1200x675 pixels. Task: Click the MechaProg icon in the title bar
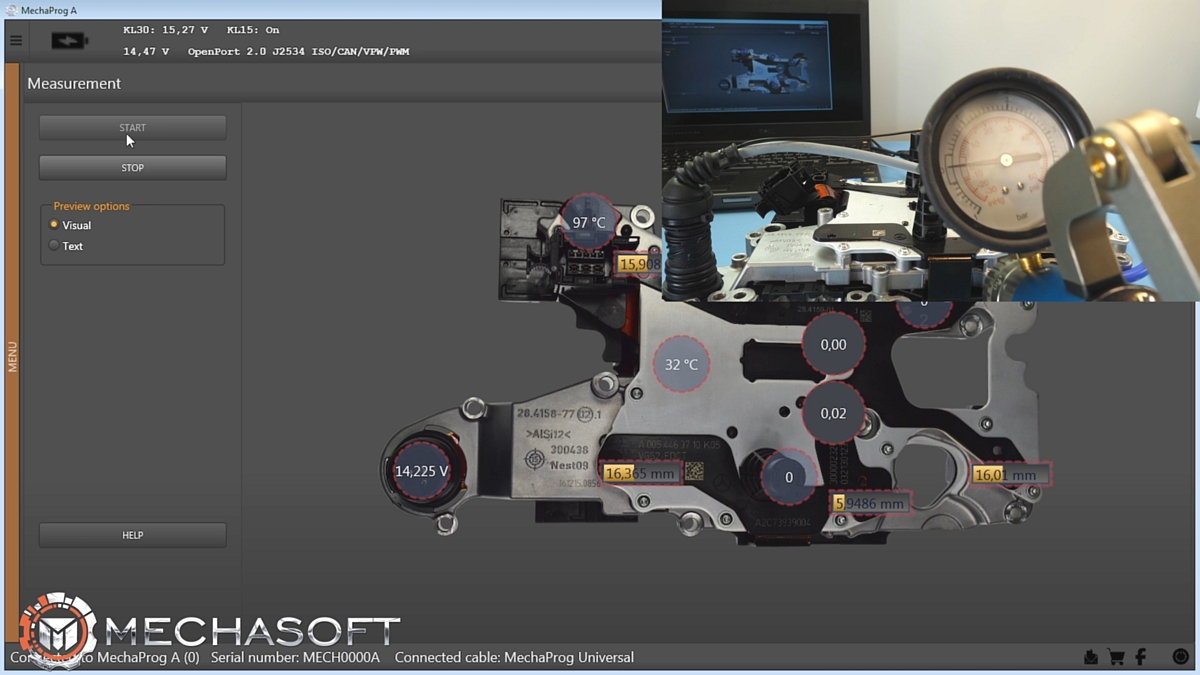point(13,8)
